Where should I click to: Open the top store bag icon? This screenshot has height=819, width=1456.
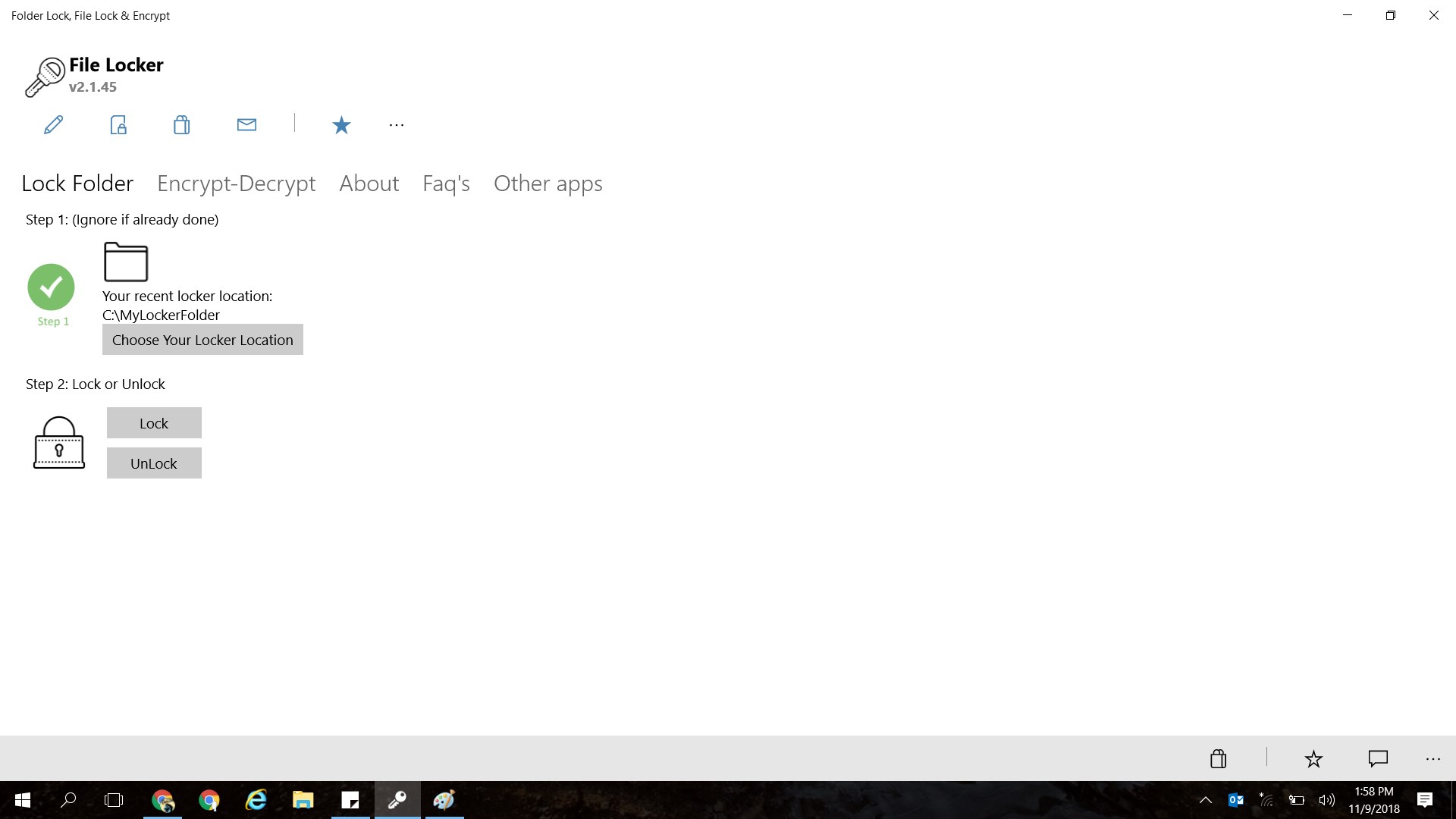tap(181, 125)
